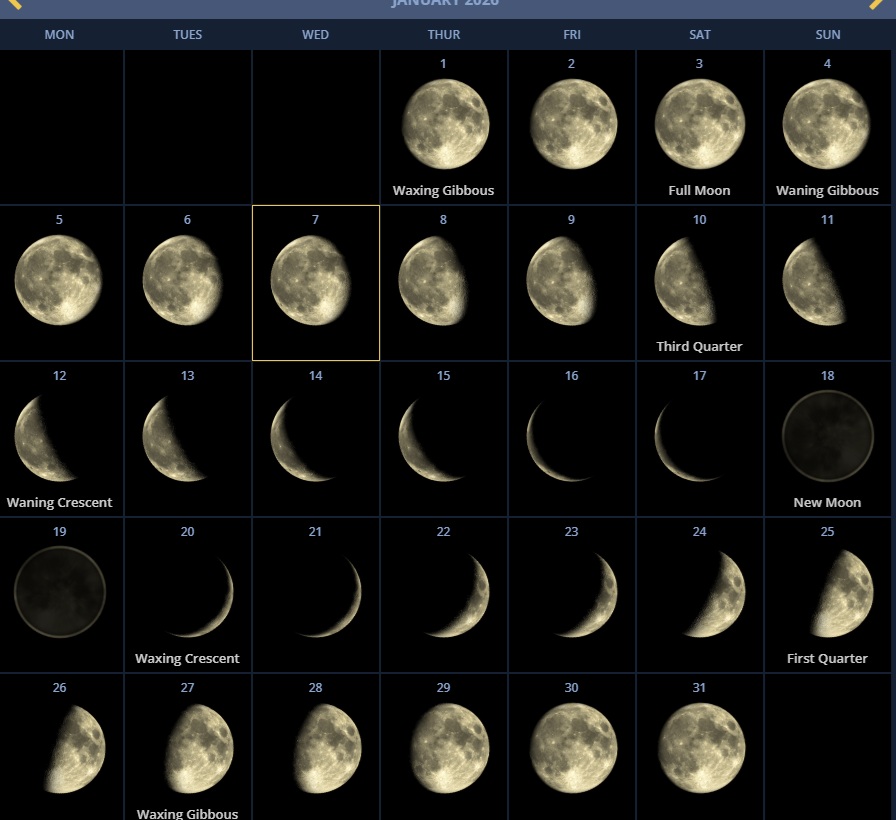Click the Waxing Gibbous moon on January 1
The height and width of the screenshot is (820, 896).
(445, 124)
